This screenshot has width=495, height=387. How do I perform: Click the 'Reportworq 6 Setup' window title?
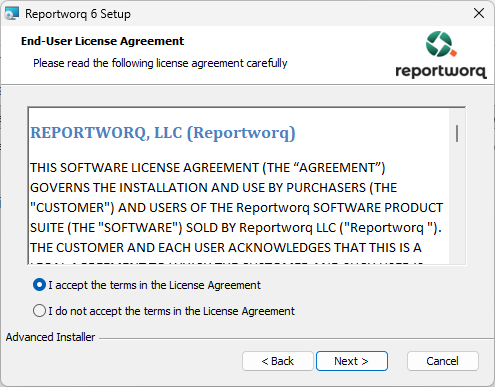[x=78, y=14]
